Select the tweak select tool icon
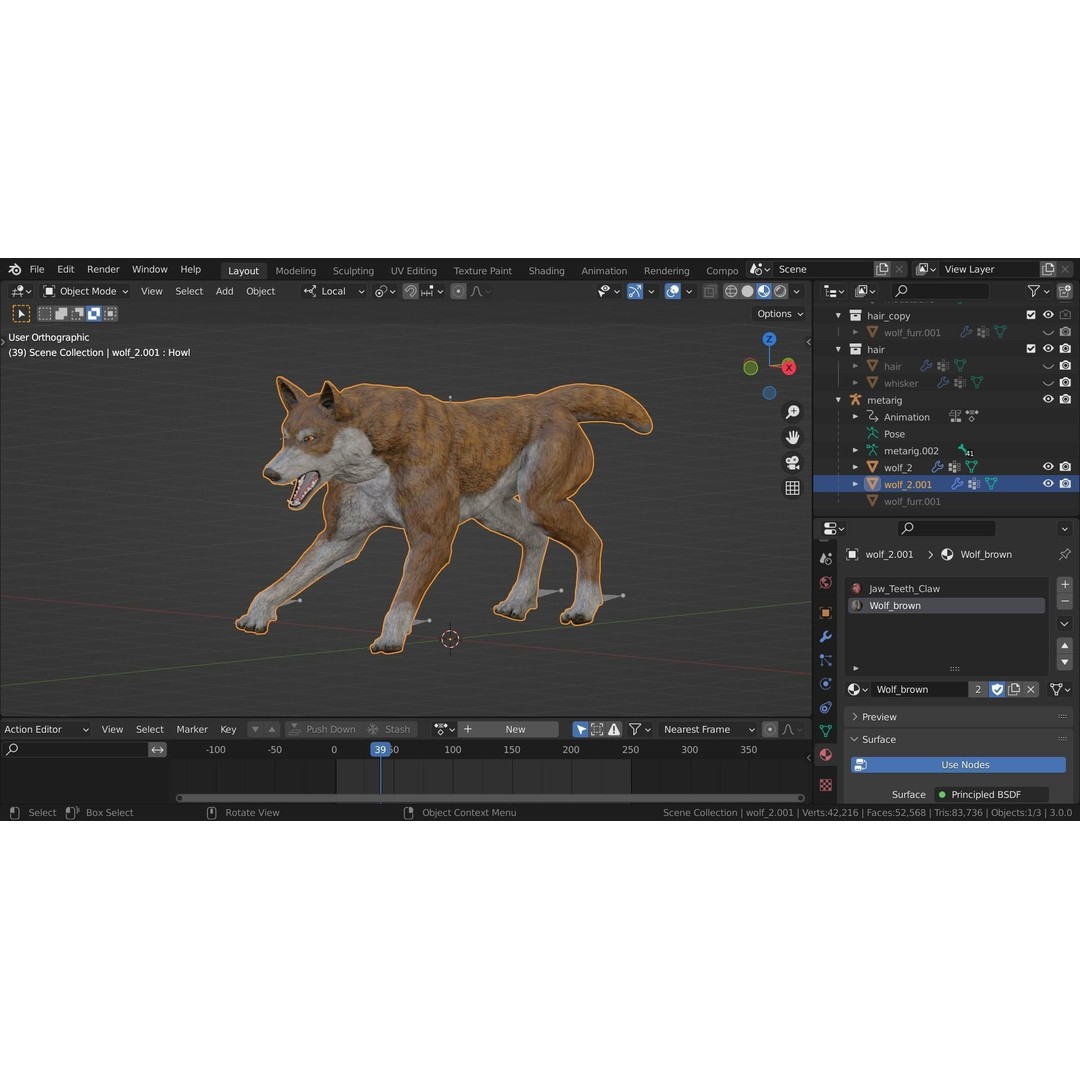 coord(21,314)
